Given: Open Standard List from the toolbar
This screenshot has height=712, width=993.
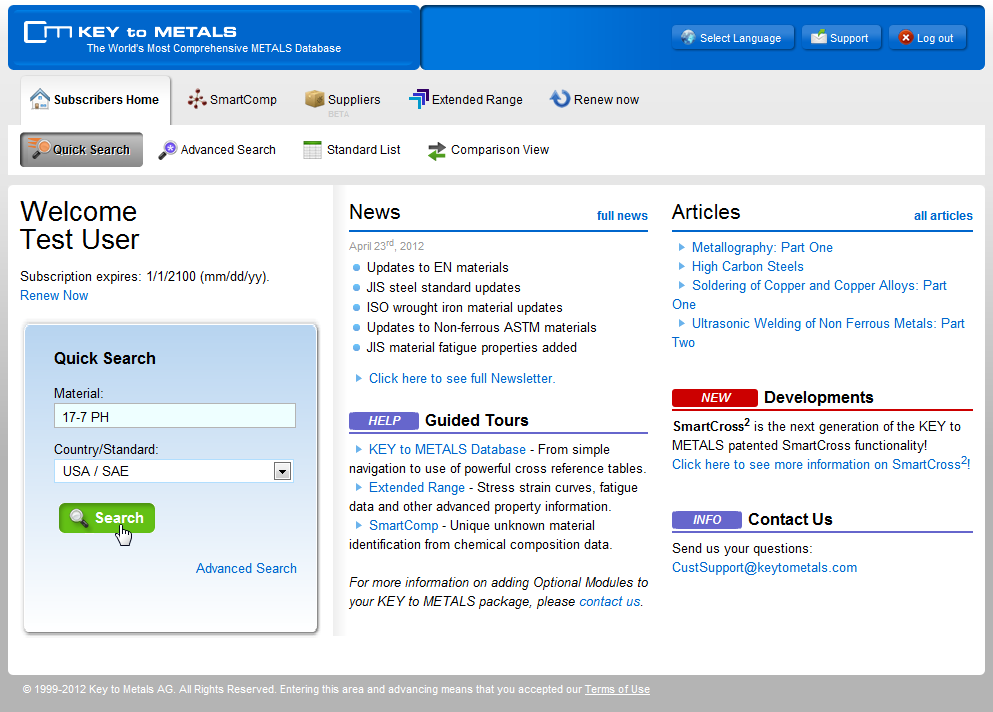Looking at the screenshot, I should coord(352,150).
